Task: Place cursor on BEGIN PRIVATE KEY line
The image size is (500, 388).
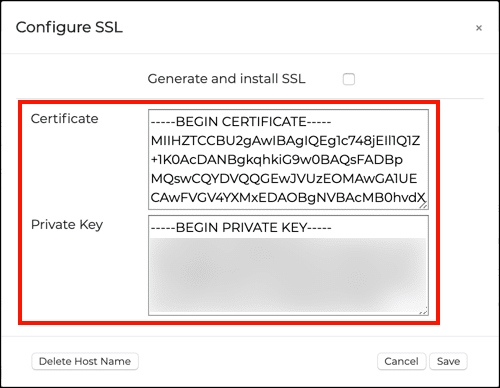Action: point(241,228)
